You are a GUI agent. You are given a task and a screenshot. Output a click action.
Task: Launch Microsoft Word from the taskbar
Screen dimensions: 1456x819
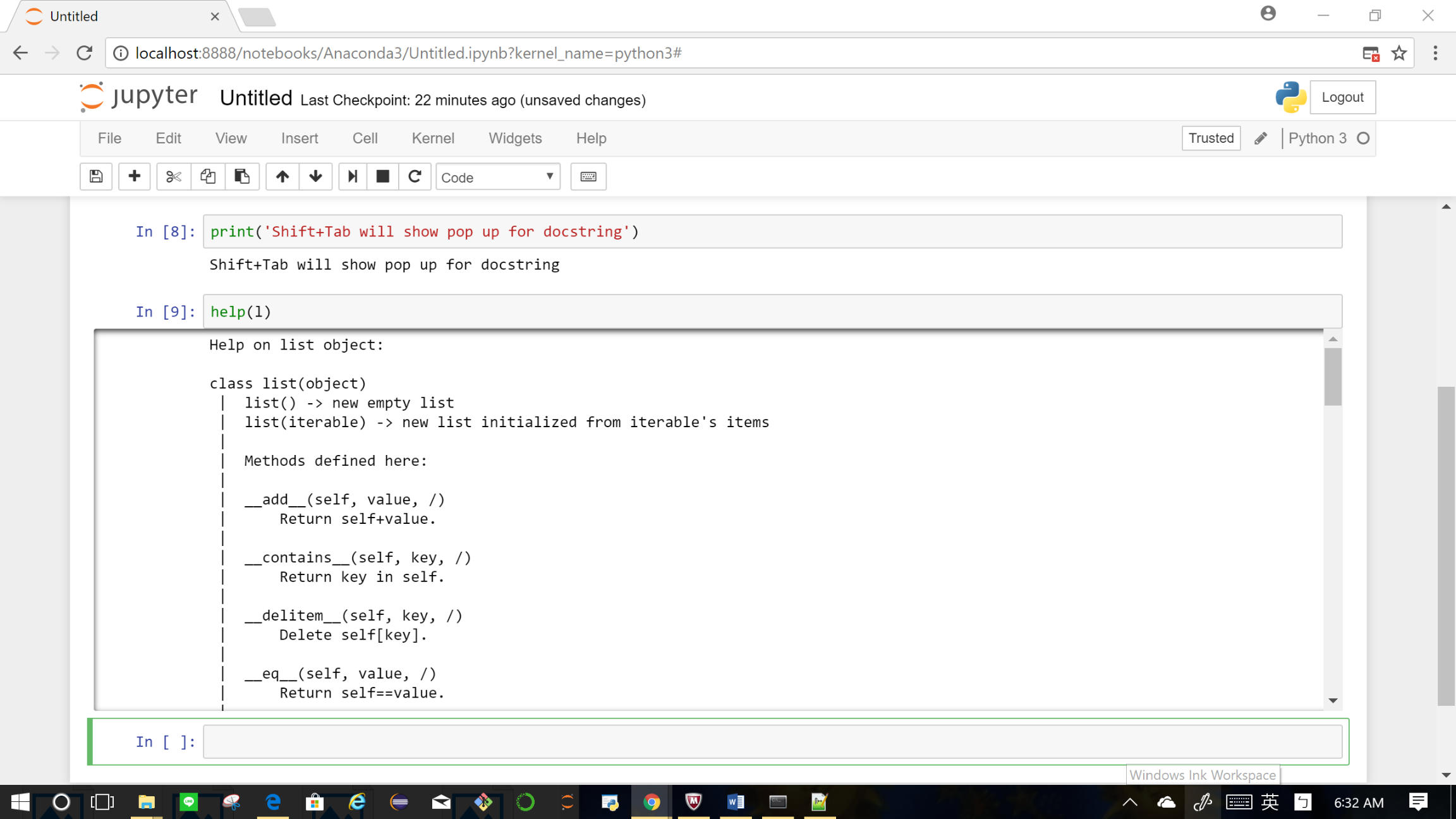(x=734, y=802)
